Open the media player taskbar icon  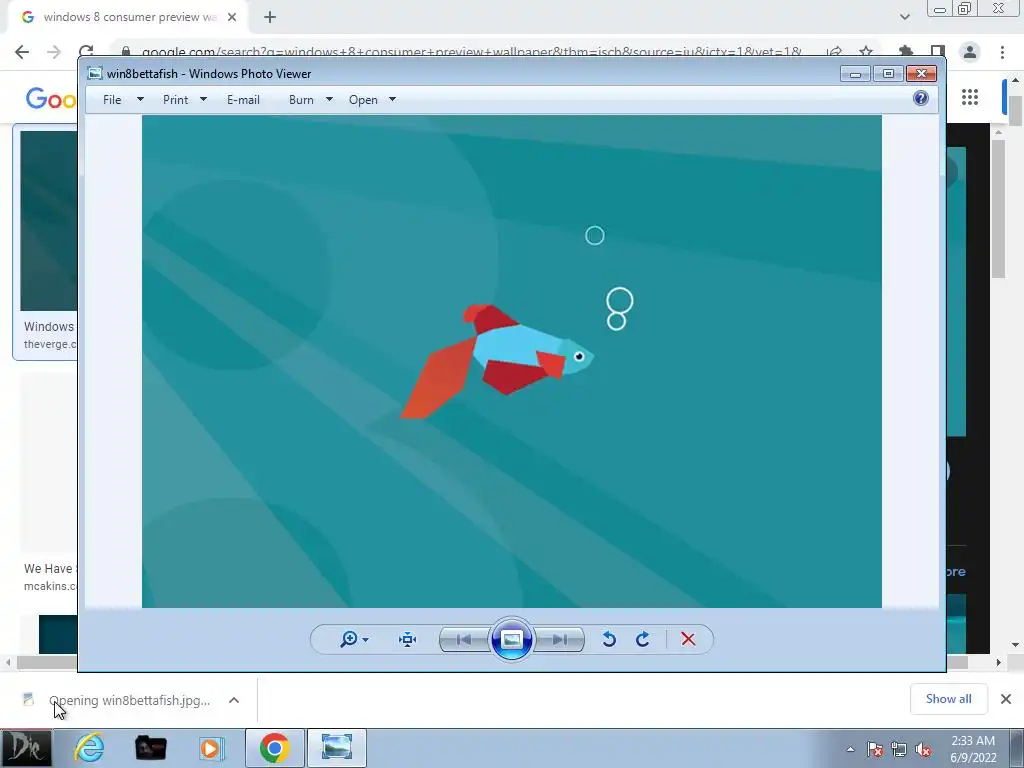click(211, 748)
